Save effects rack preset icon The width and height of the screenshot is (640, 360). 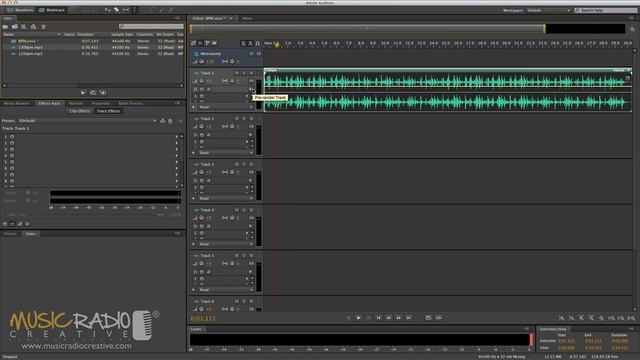click(x=162, y=121)
